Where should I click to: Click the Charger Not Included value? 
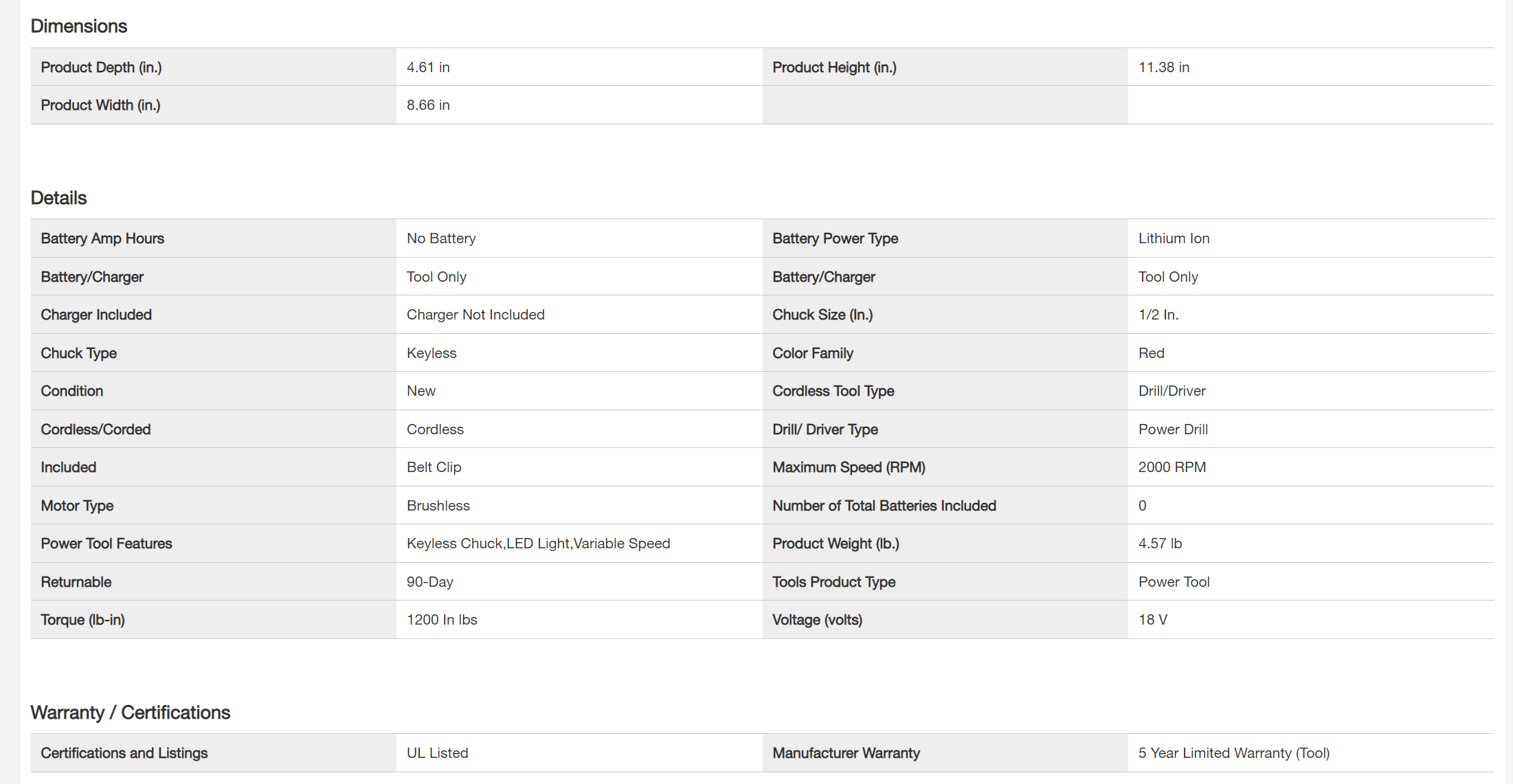(x=475, y=315)
